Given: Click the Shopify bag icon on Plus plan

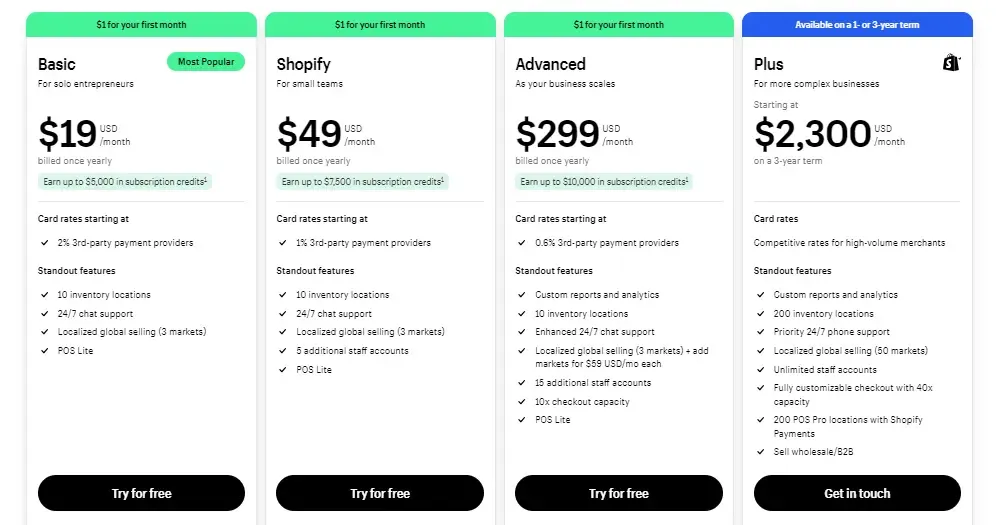Looking at the screenshot, I should (951, 62).
